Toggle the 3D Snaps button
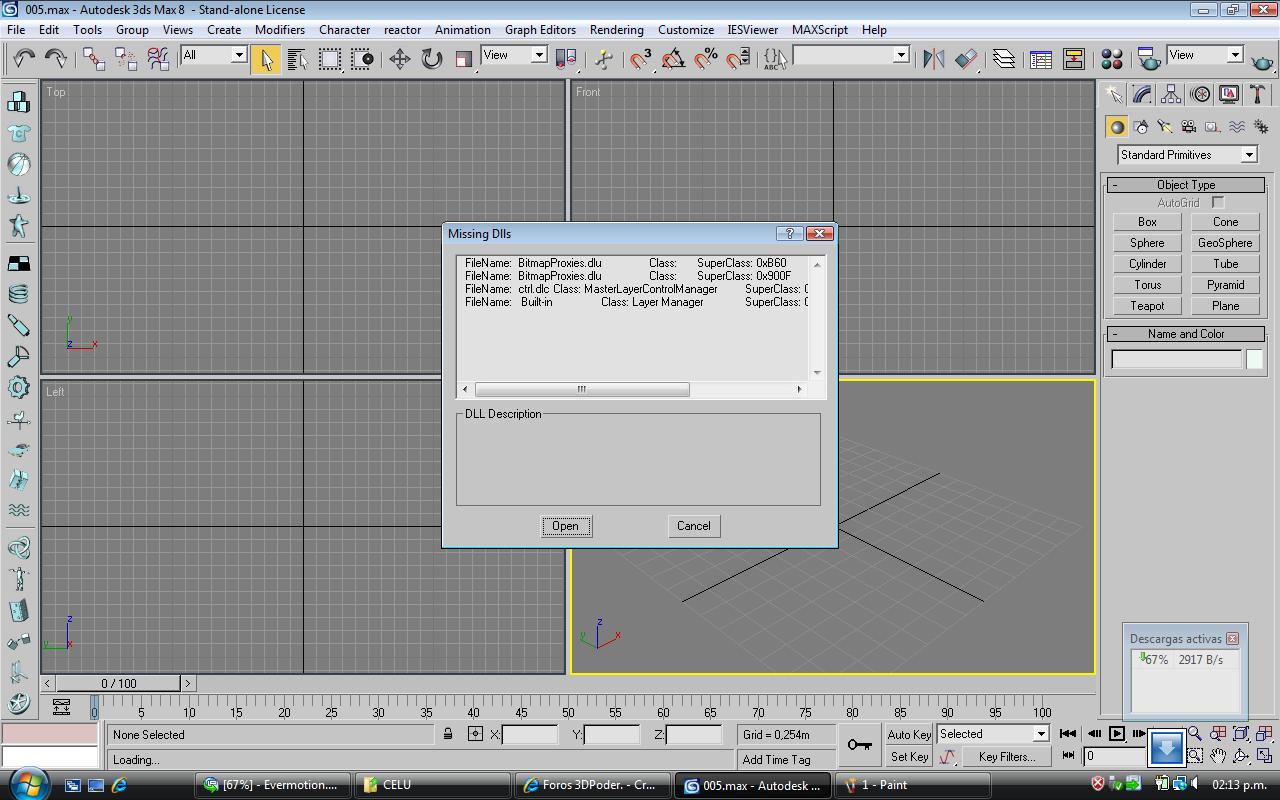The image size is (1280, 800). [x=641, y=59]
